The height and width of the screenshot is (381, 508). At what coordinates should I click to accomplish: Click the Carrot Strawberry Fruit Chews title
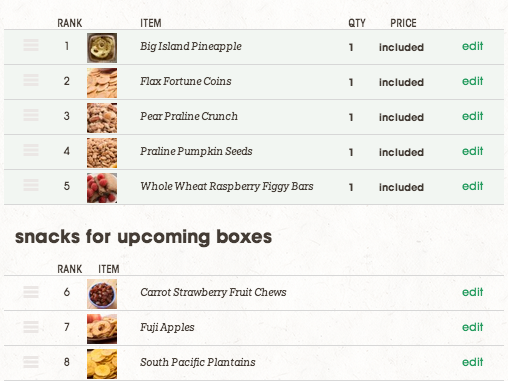tap(213, 292)
